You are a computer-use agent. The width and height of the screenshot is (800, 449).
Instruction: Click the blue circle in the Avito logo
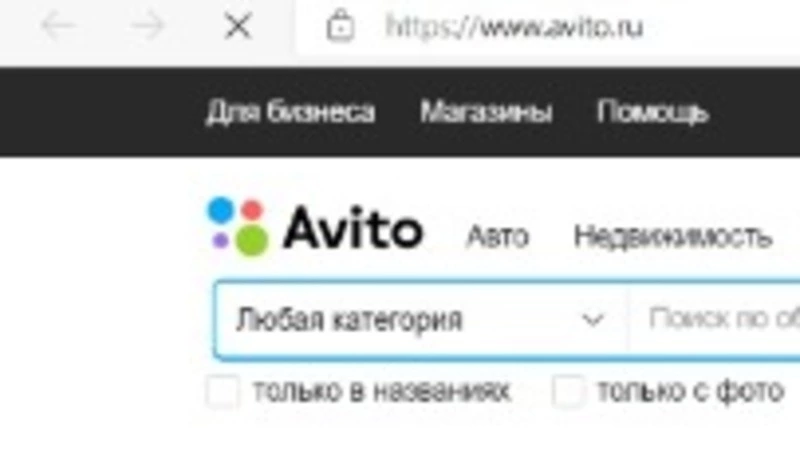221,210
